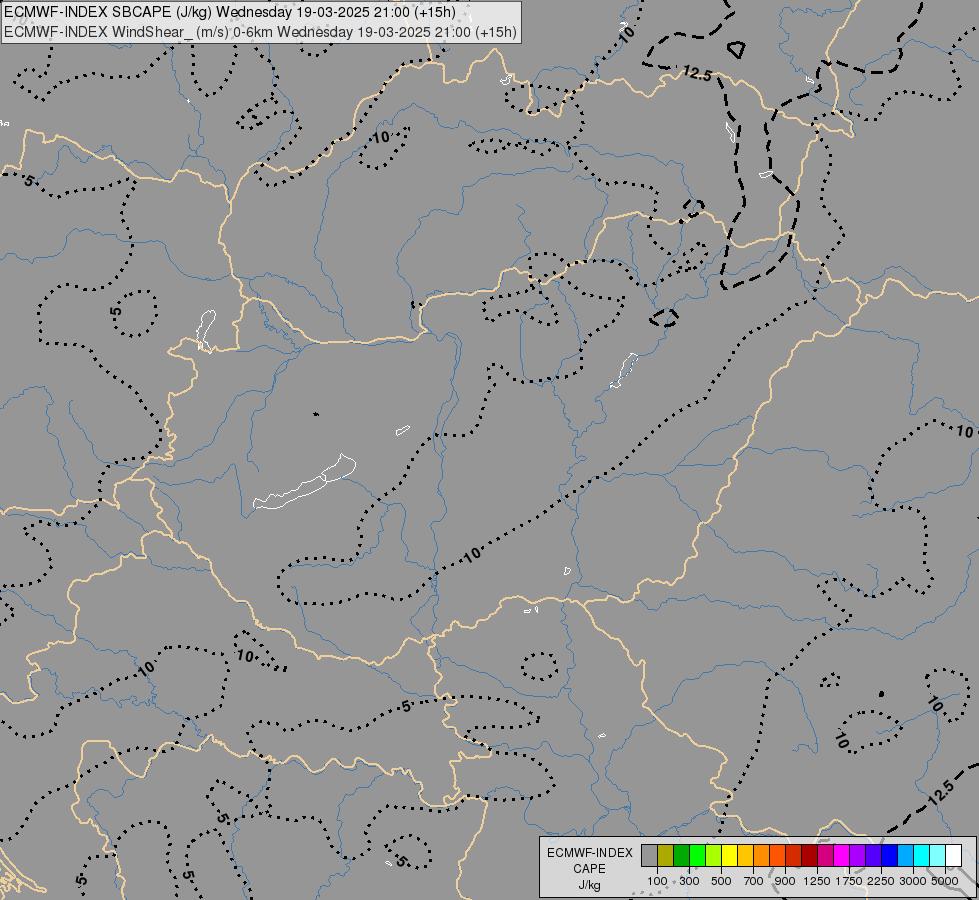Click the ECMWF-INDEX label in the legend
This screenshot has height=900, width=979.
coord(589,853)
